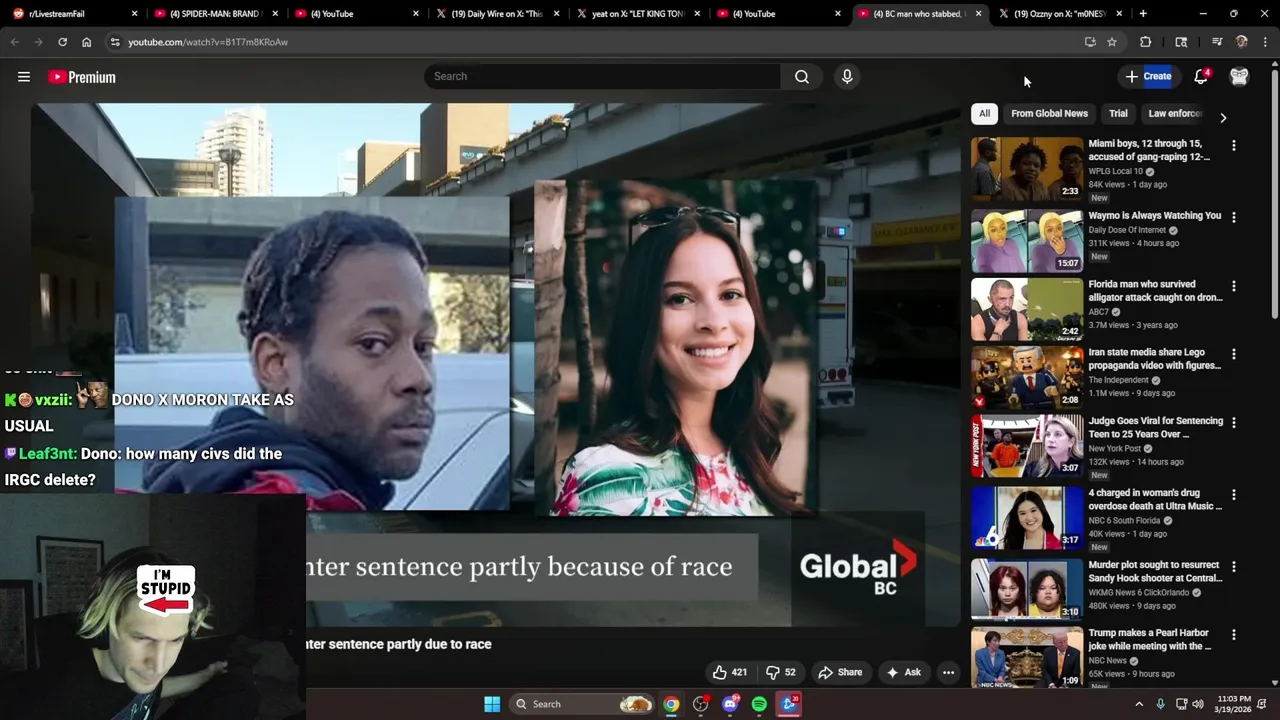Screen dimensions: 1280x720
Task: Open a new browser tab
Action: [1143, 14]
